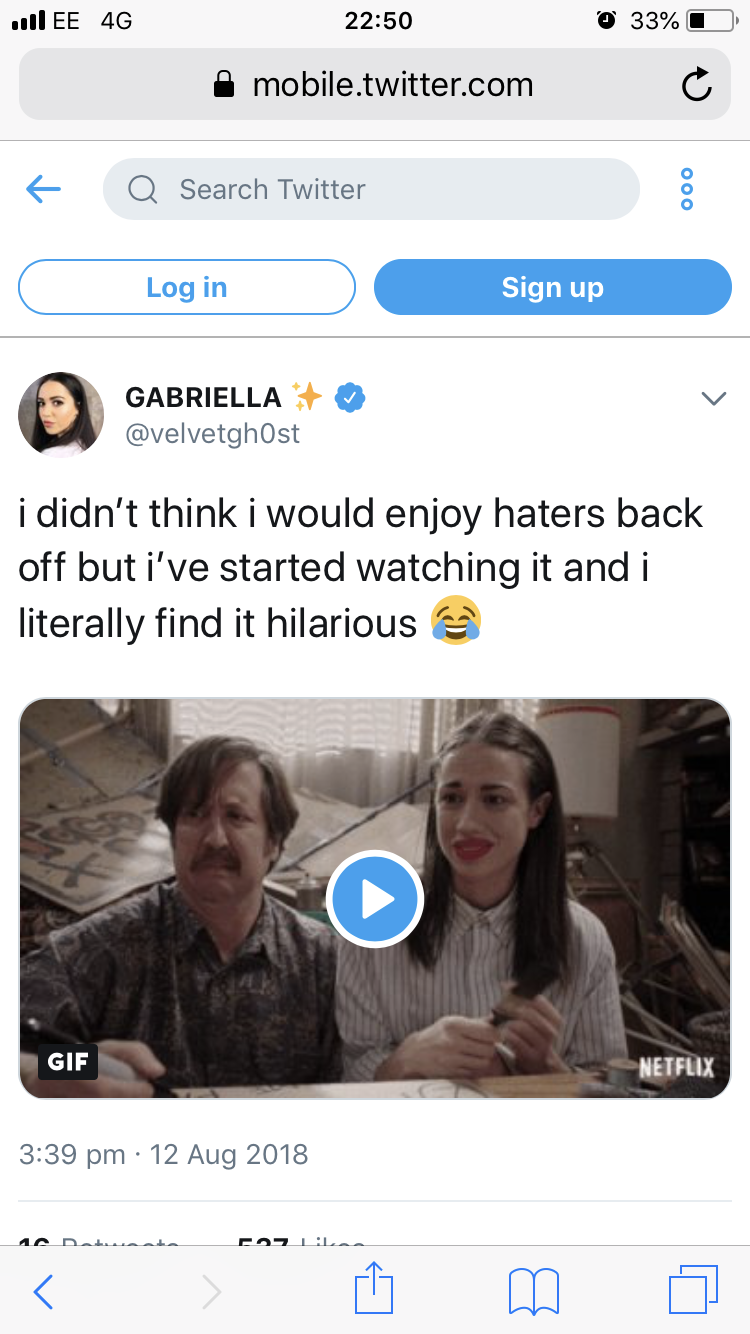750x1334 pixels.
Task: Tap the magnifier icon in the search field
Action: tap(143, 189)
